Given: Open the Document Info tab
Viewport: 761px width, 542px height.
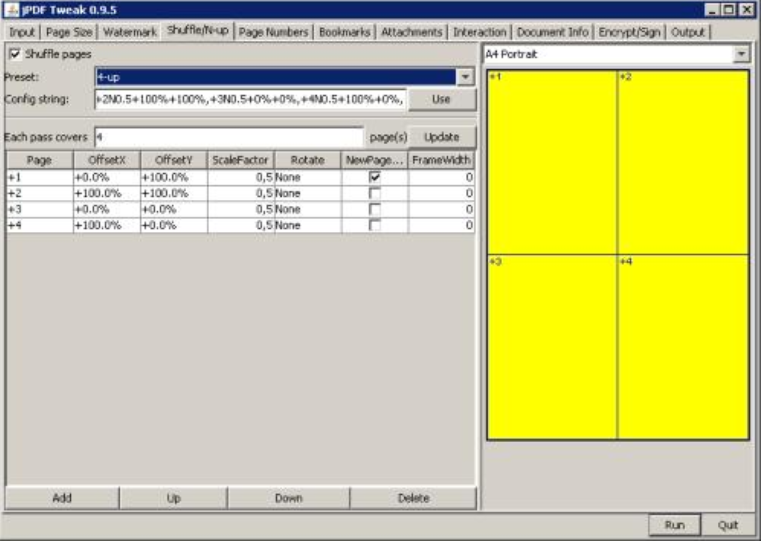Looking at the screenshot, I should pos(552,32).
